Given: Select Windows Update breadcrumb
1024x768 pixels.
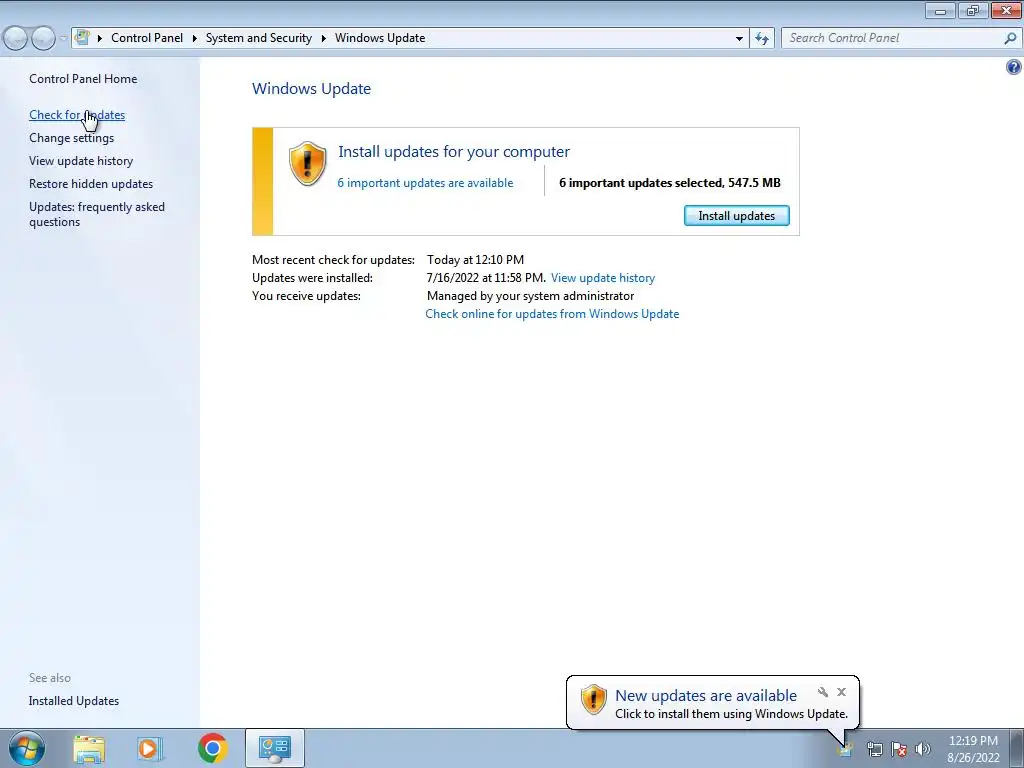Looking at the screenshot, I should (x=380, y=38).
